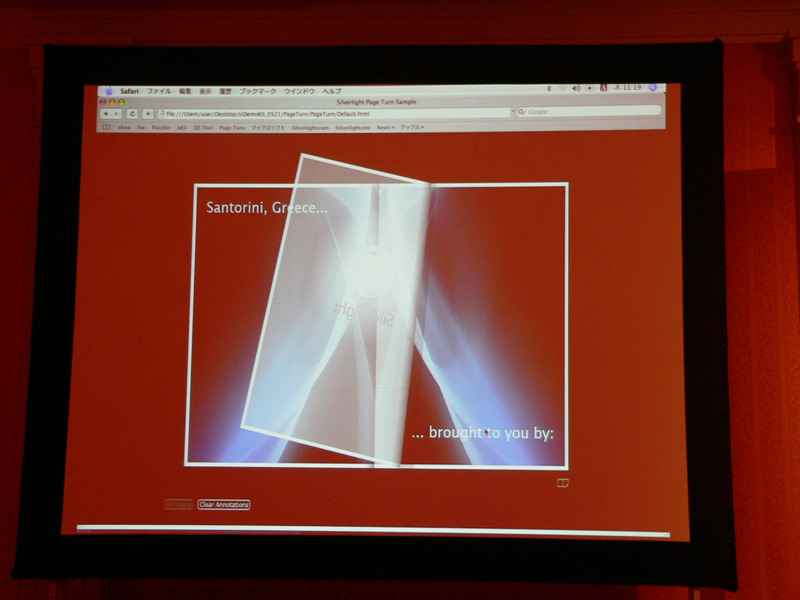Expand the アップル bookmarks folder
Image resolution: width=800 pixels, height=600 pixels.
pos(412,127)
